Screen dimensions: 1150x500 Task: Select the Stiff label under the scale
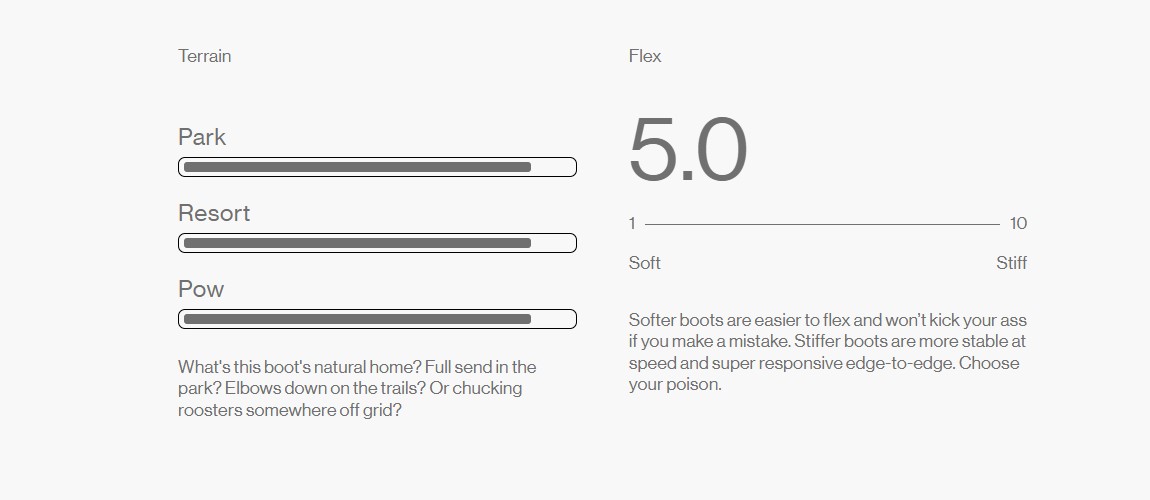pyautogui.click(x=1011, y=263)
